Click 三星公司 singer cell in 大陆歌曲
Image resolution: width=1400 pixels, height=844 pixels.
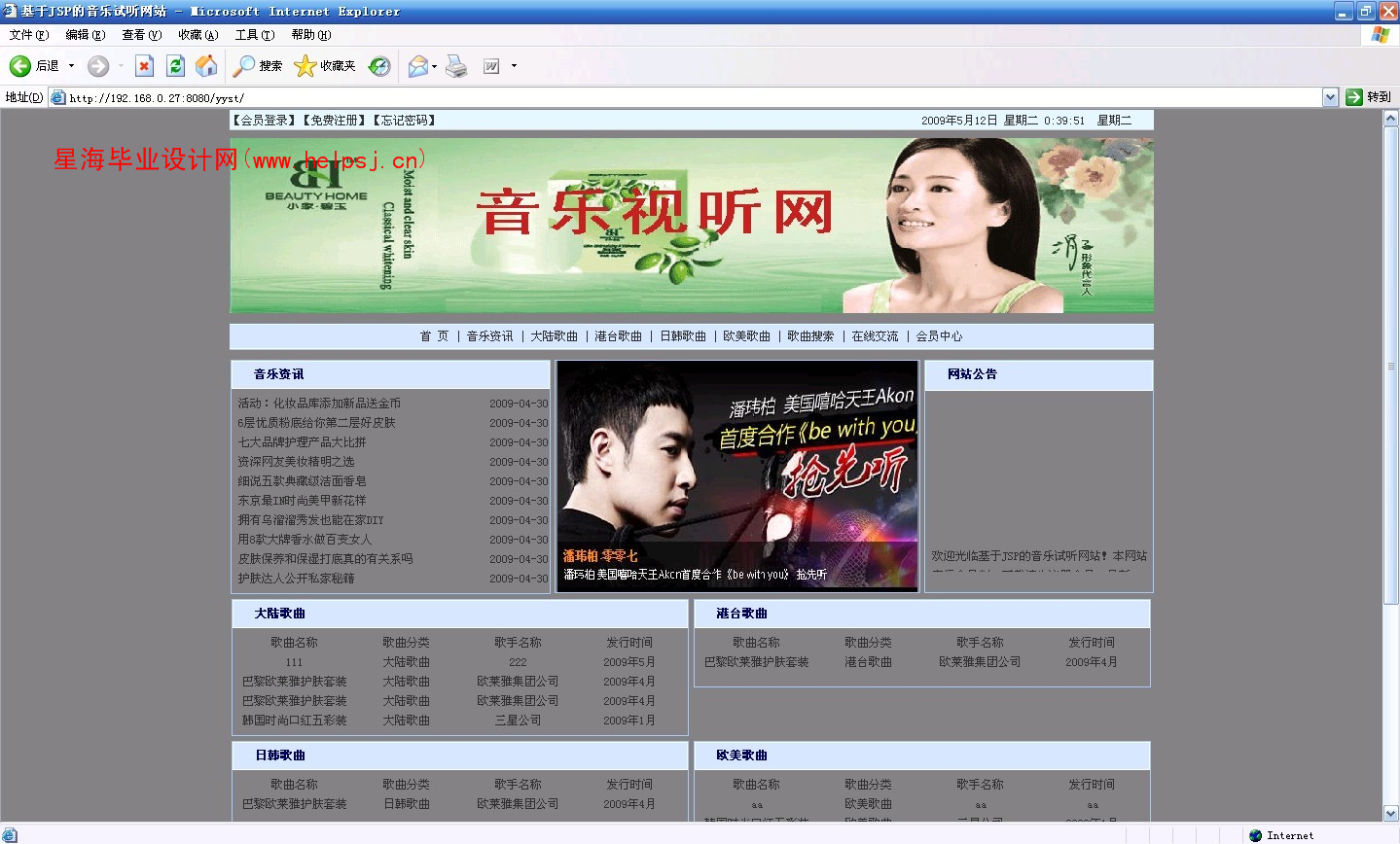518,721
